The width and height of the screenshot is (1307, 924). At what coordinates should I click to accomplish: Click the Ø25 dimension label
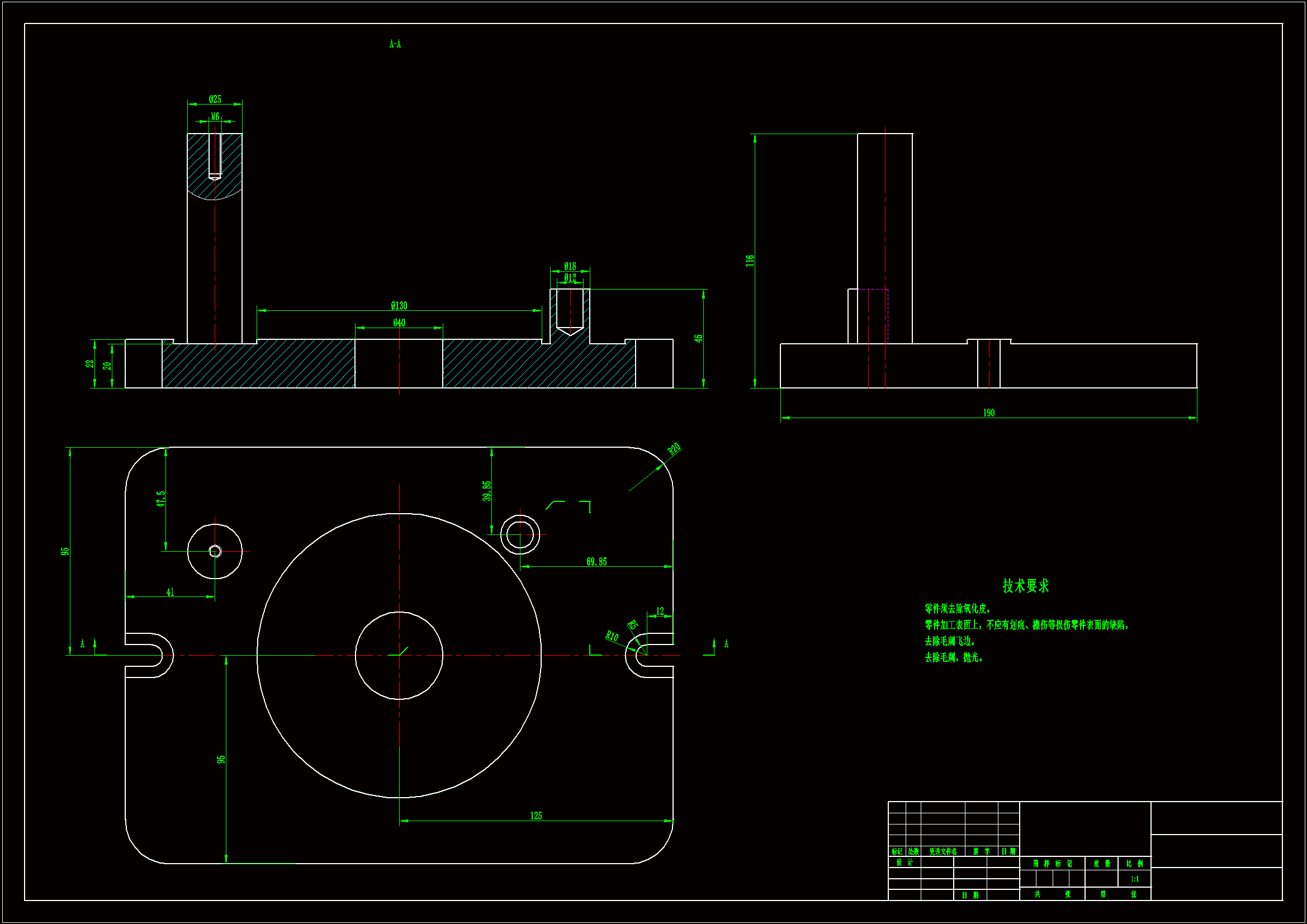(x=215, y=99)
